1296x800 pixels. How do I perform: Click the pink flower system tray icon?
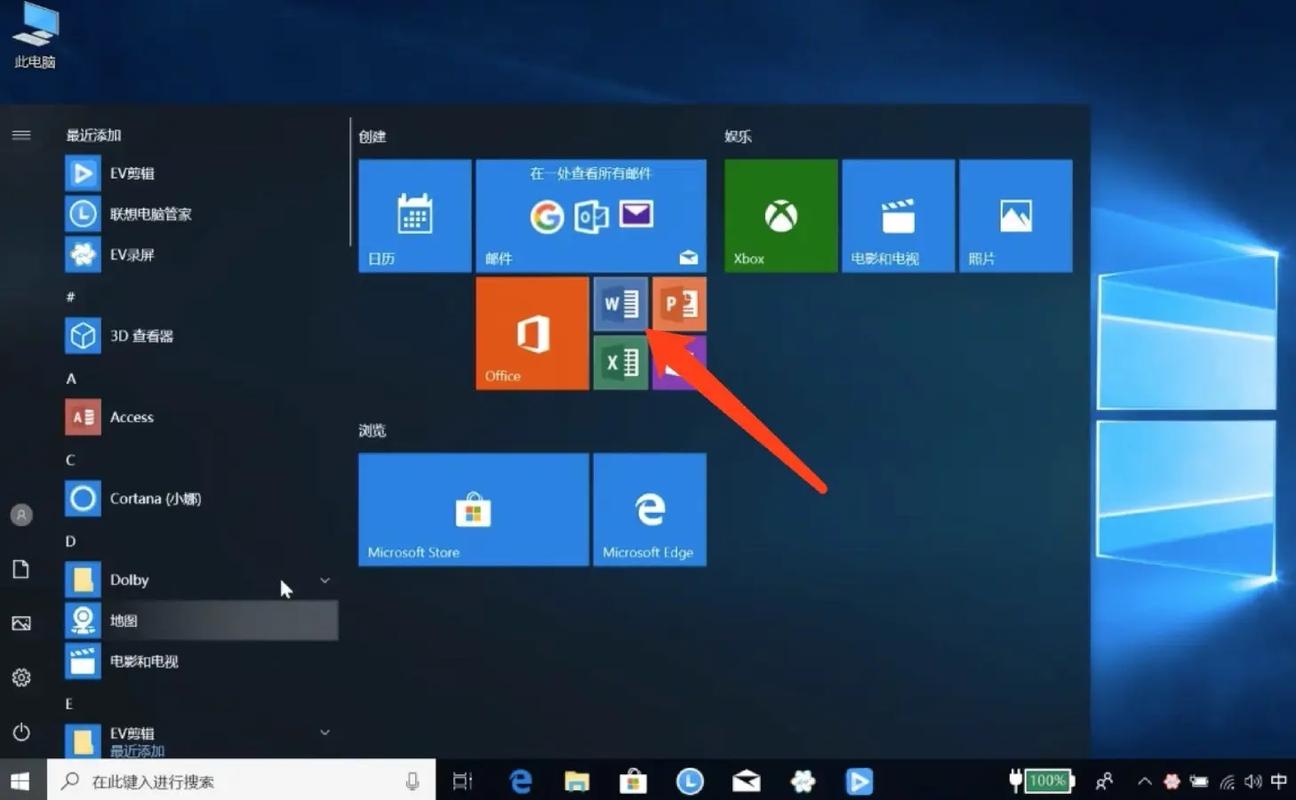point(1172,781)
